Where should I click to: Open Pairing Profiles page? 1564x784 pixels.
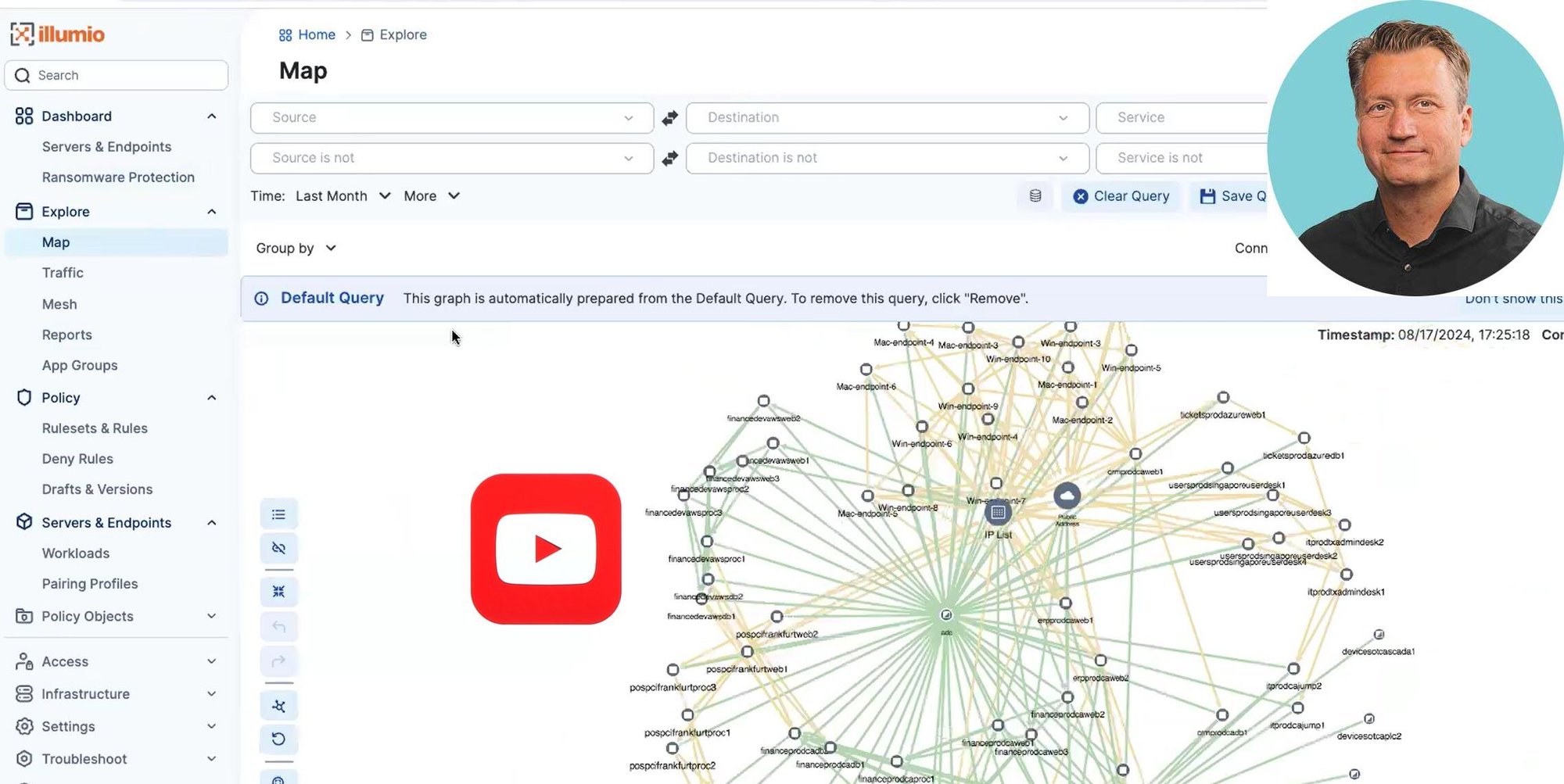coord(90,584)
